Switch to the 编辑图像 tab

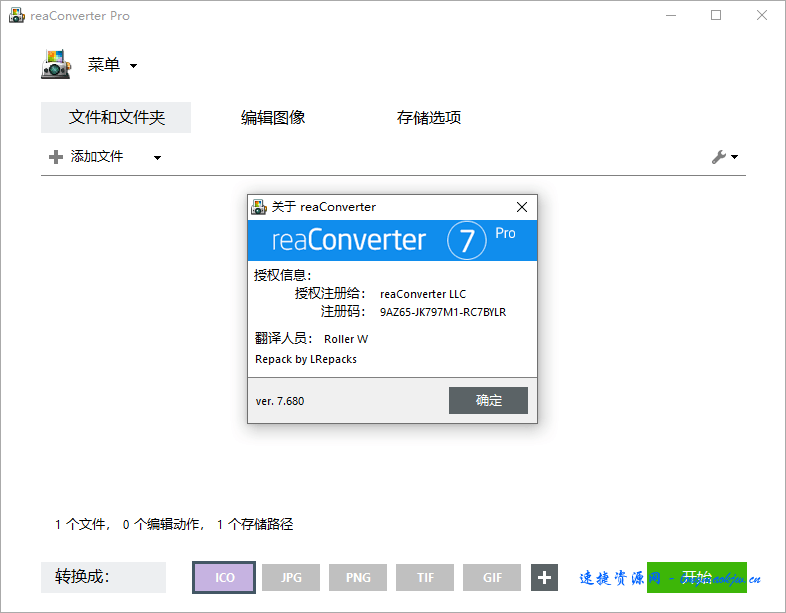coord(273,117)
